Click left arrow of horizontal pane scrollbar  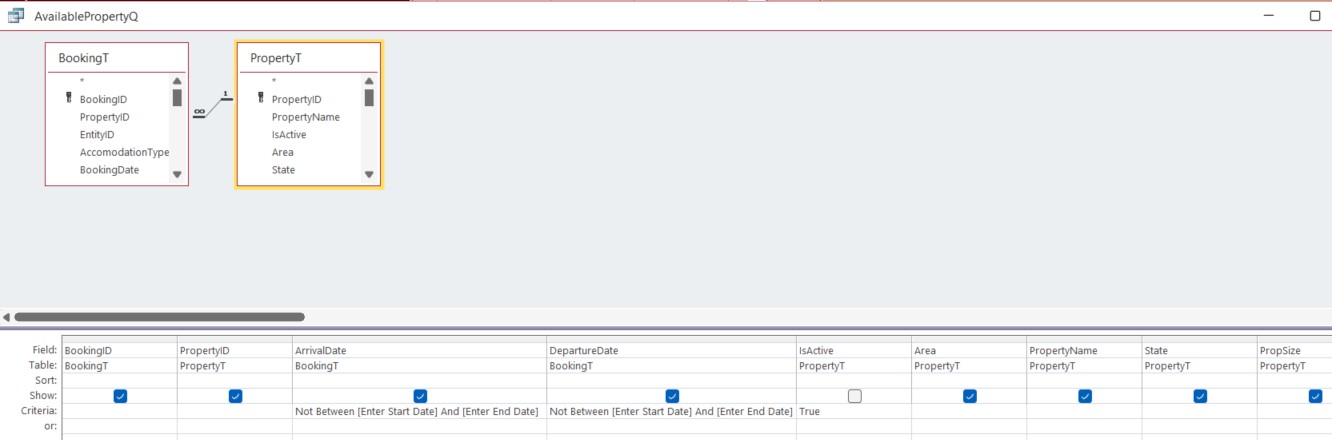point(7,317)
